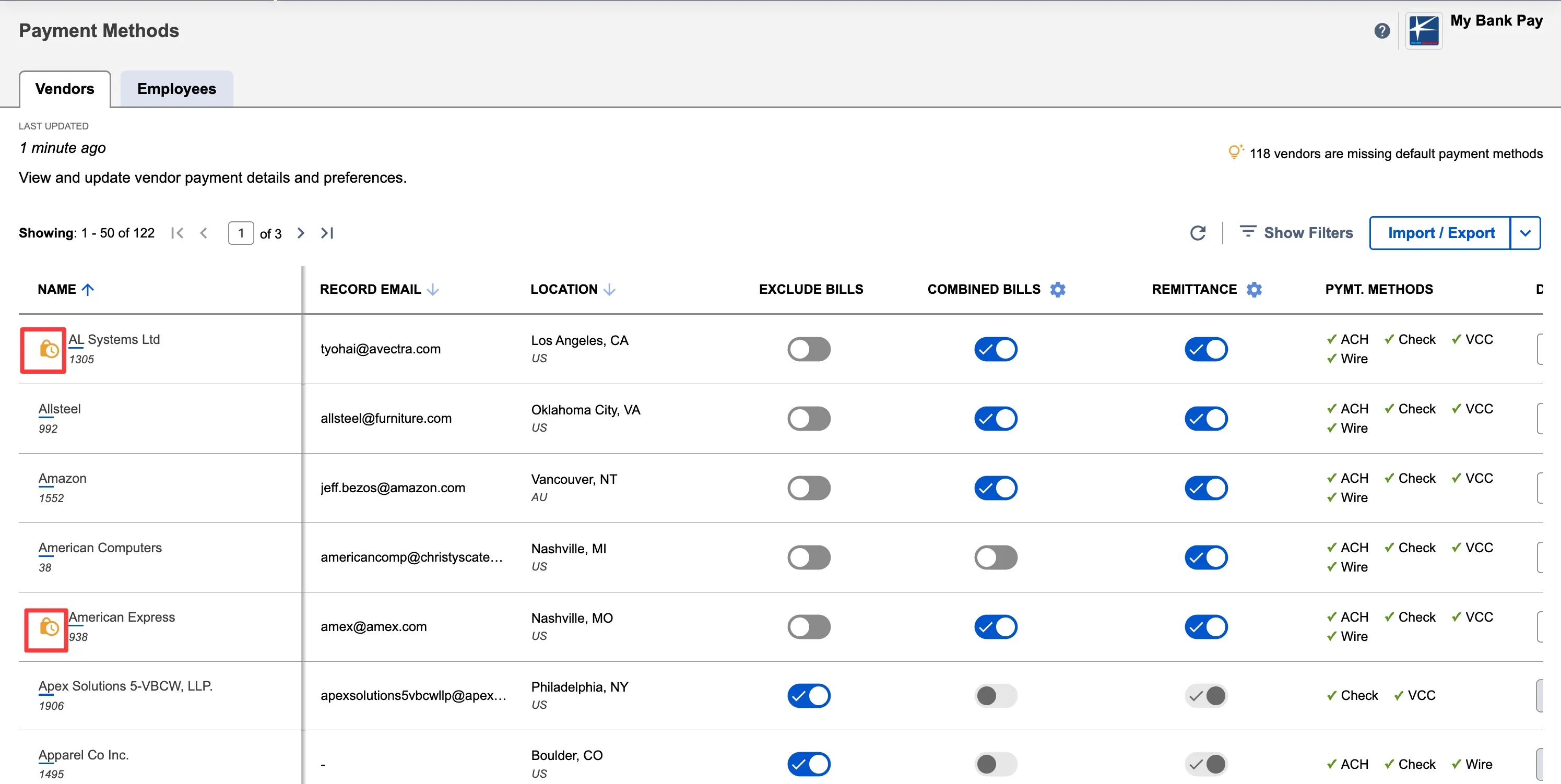The height and width of the screenshot is (784, 1561).
Task: Enable Combined Bills for American Computers
Action: pyautogui.click(x=996, y=557)
